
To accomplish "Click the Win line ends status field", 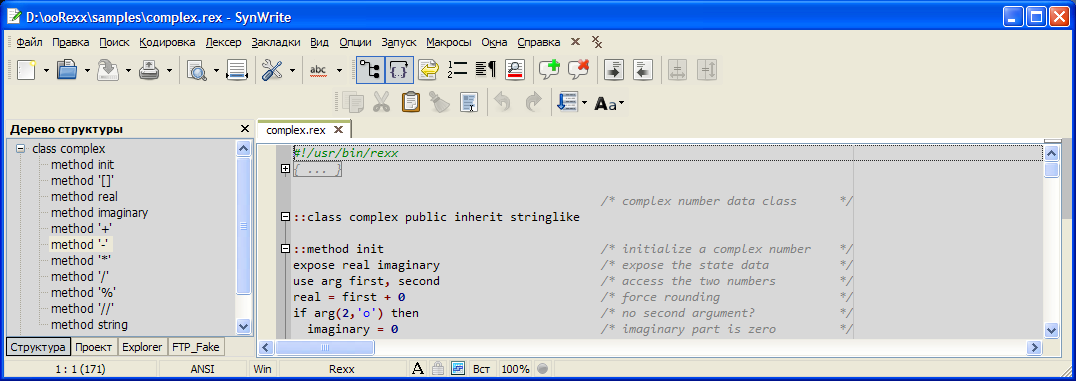I will [262, 369].
